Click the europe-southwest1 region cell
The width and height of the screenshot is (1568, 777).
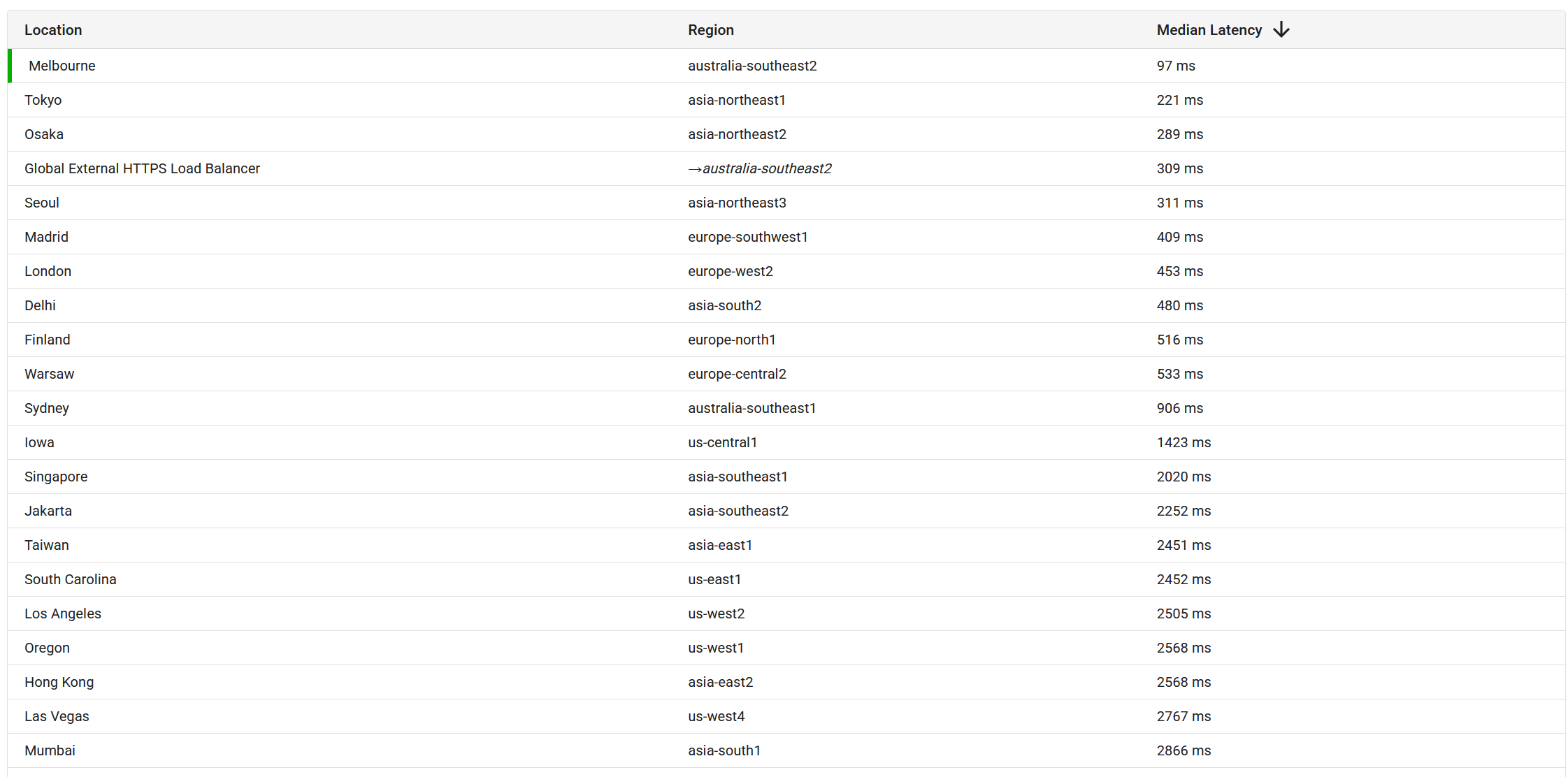(747, 237)
